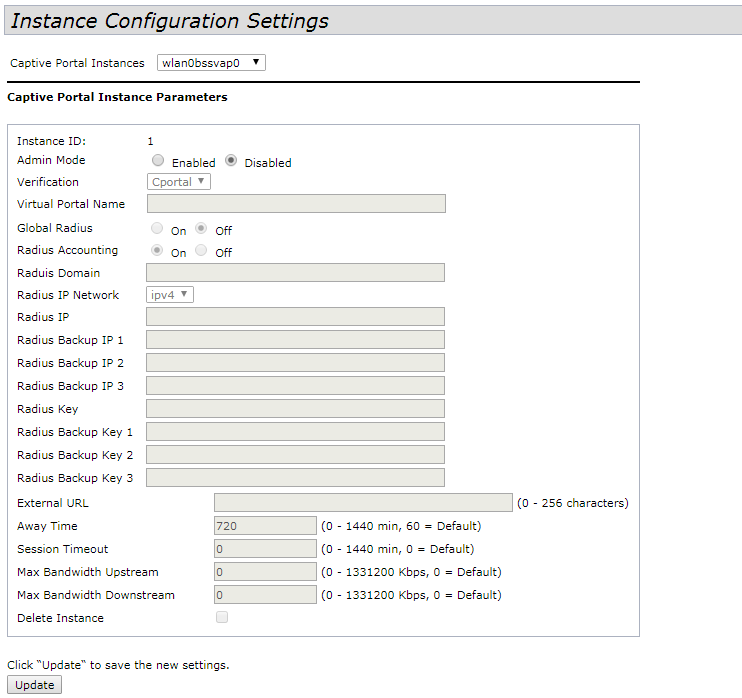Turn Global Radius On
This screenshot has width=742, height=698.
(x=157, y=229)
